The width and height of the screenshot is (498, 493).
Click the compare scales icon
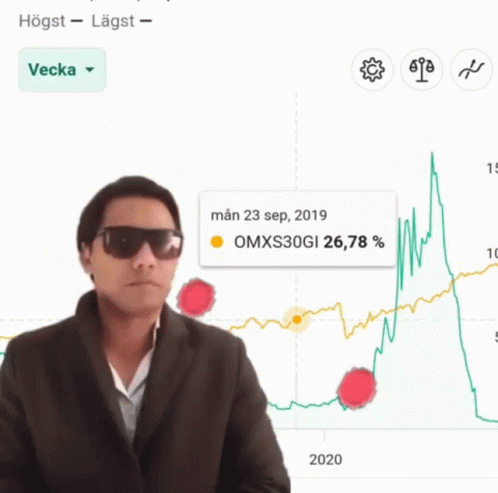click(x=422, y=70)
